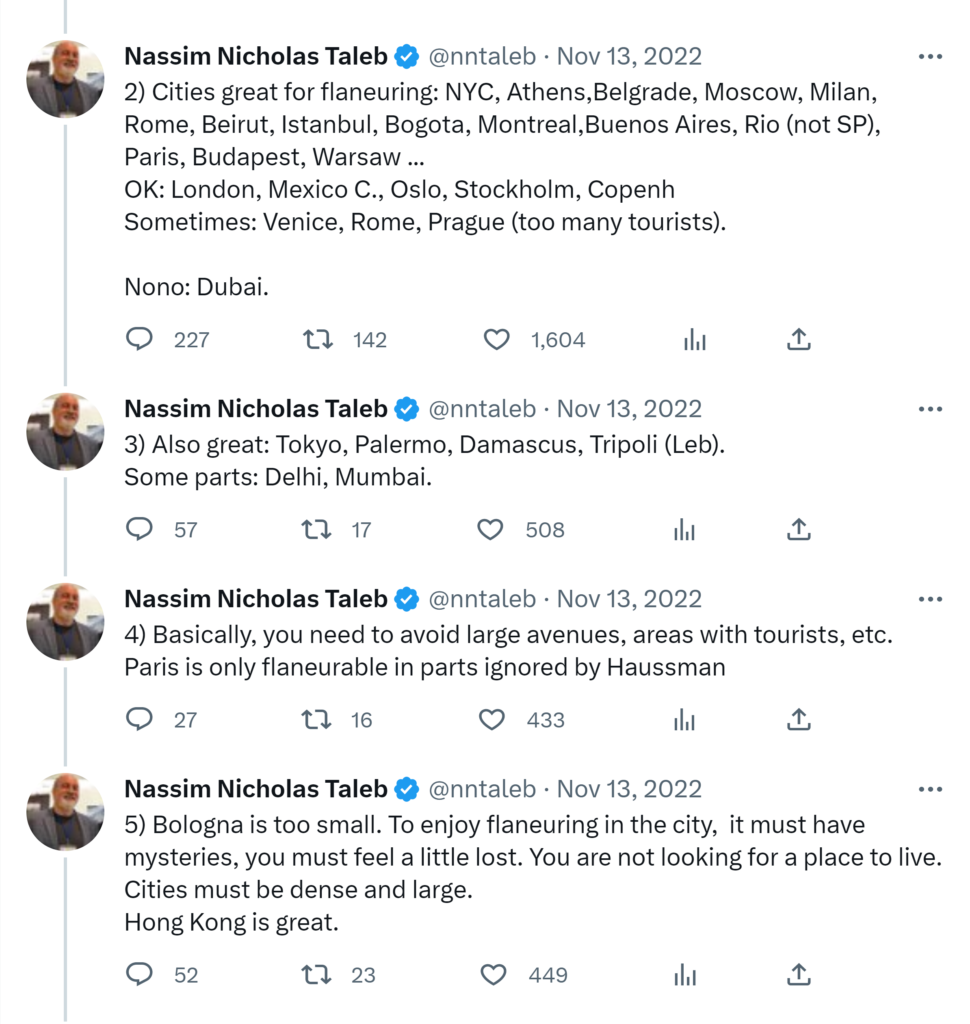
Task: Like the tweet with 1,604 likes
Action: pyautogui.click(x=497, y=340)
